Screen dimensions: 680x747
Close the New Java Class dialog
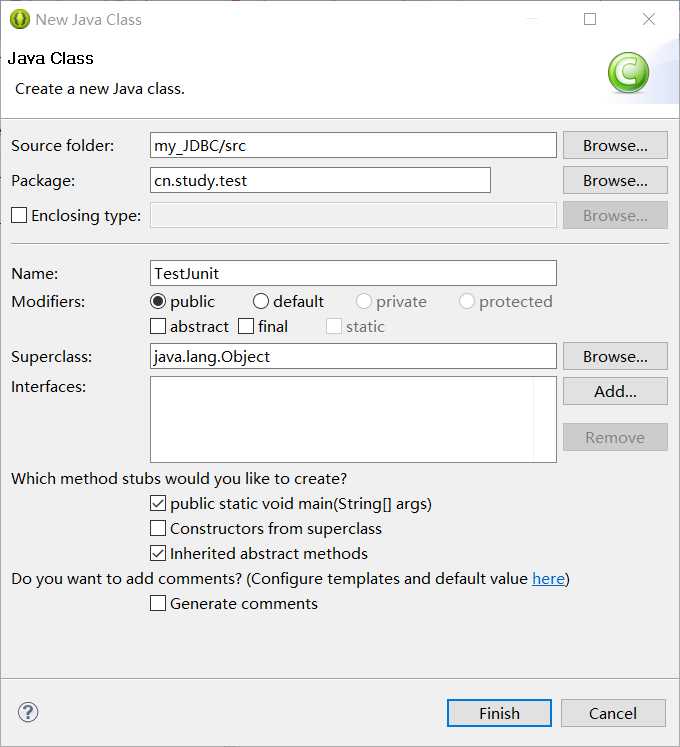point(649,19)
